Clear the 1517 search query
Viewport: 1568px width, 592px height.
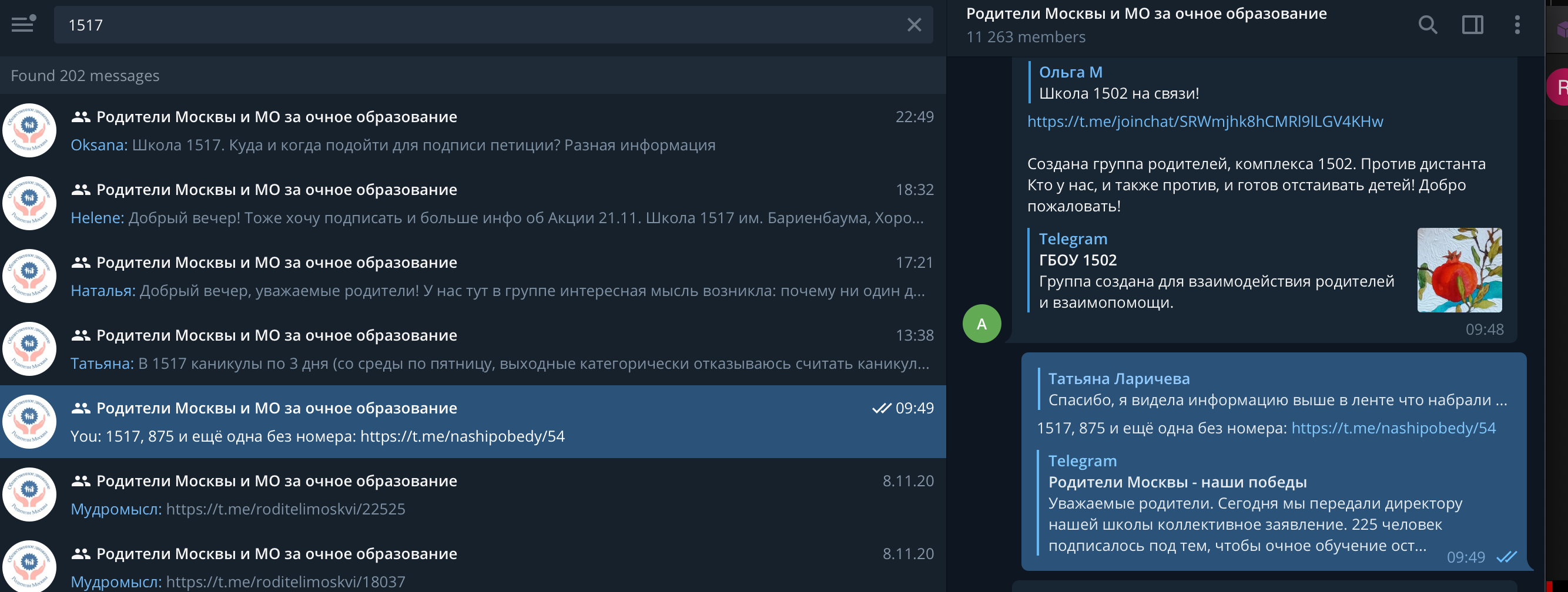click(x=914, y=25)
